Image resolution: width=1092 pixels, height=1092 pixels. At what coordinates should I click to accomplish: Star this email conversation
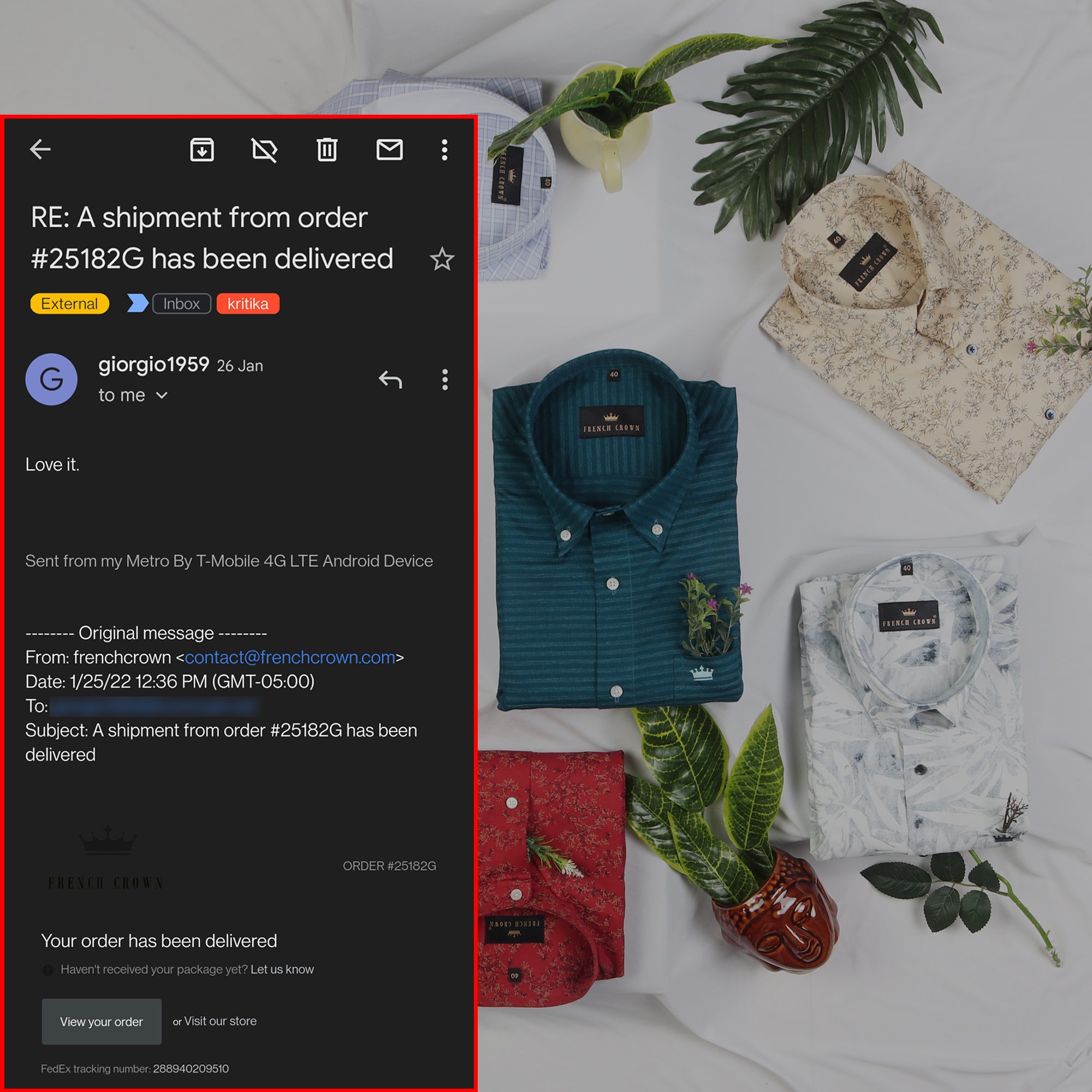441,259
